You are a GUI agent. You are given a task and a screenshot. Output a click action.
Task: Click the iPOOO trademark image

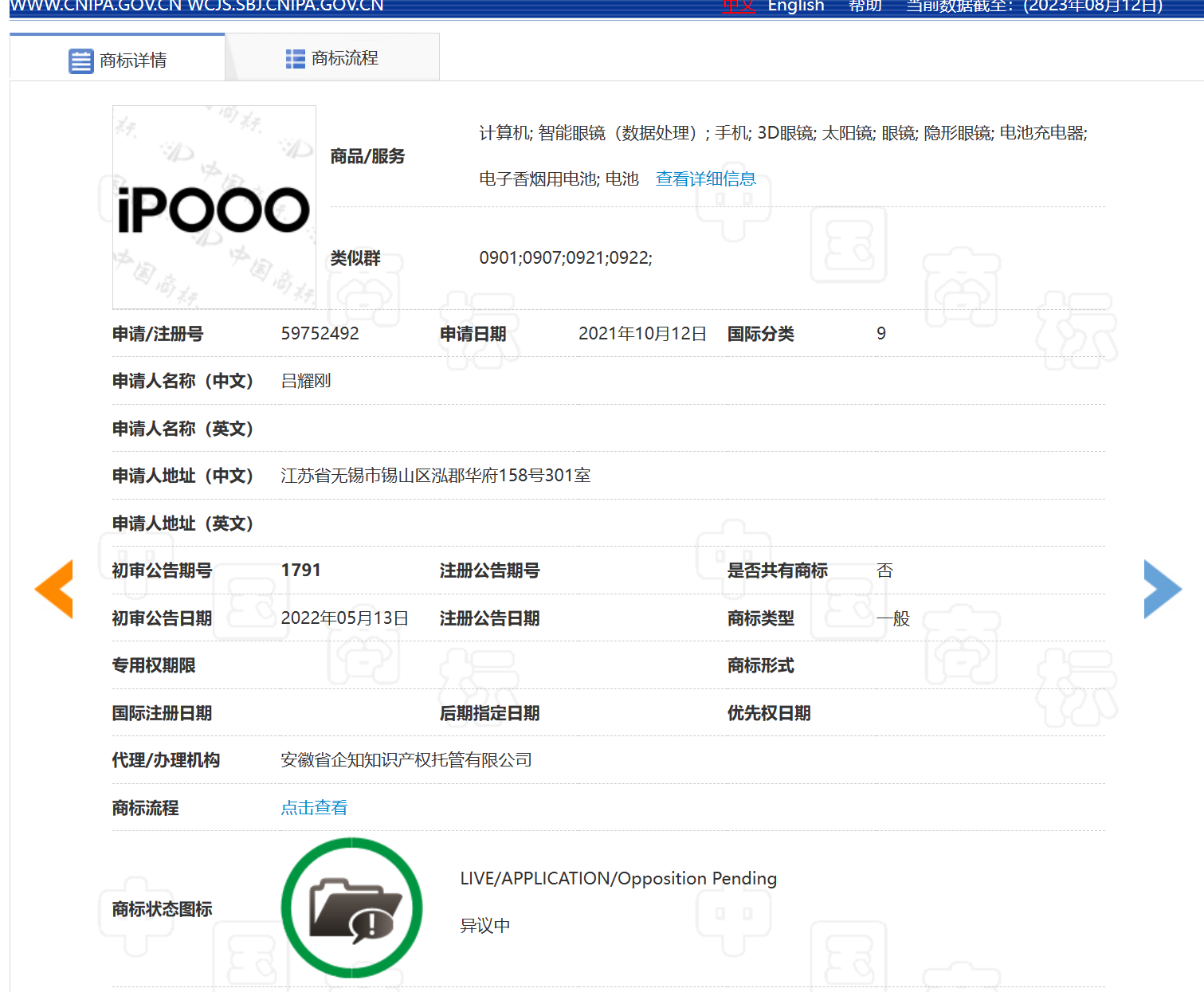point(214,207)
